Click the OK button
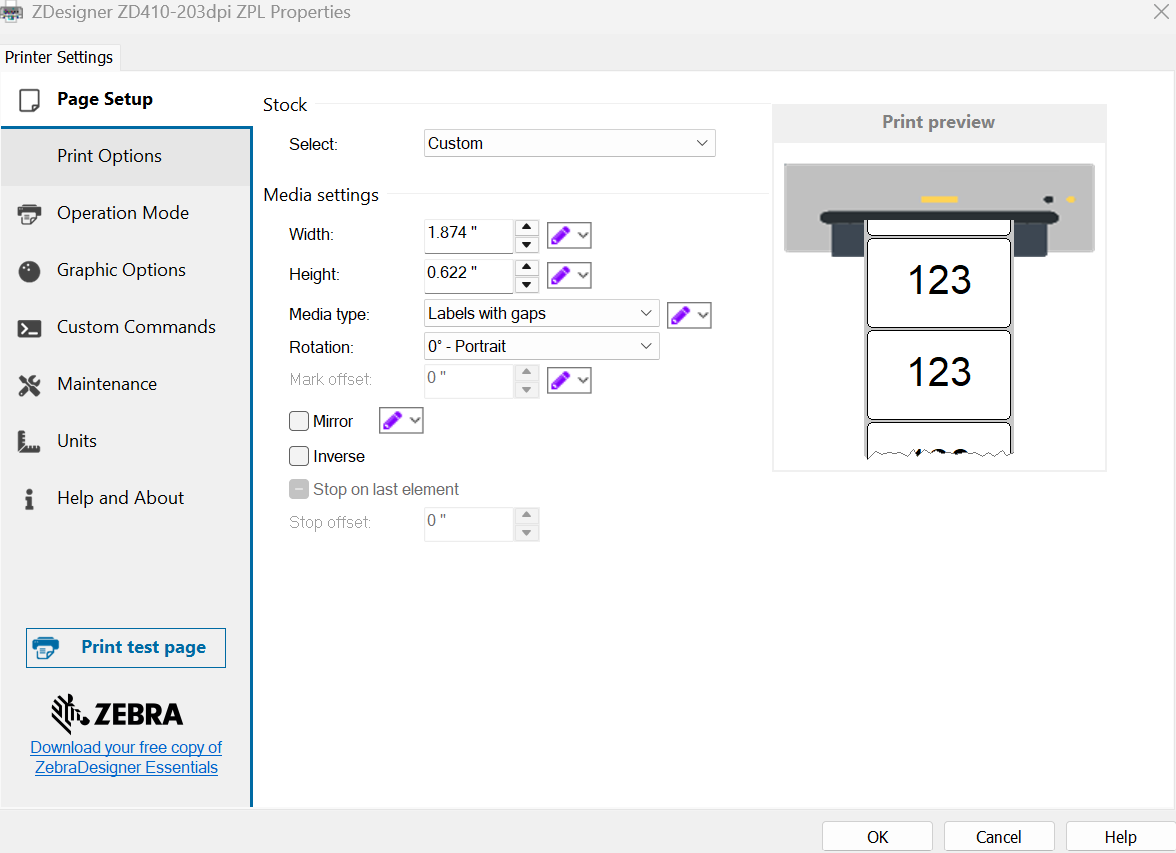 click(878, 836)
